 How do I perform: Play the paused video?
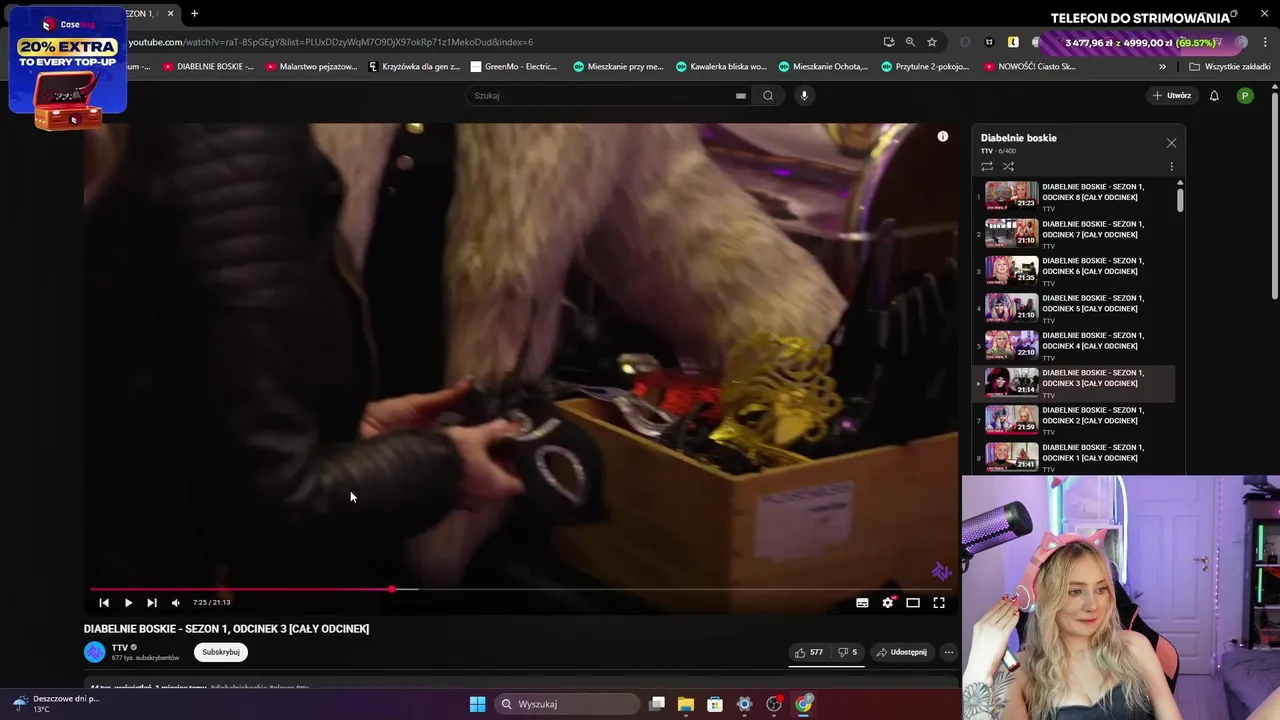pos(128,603)
